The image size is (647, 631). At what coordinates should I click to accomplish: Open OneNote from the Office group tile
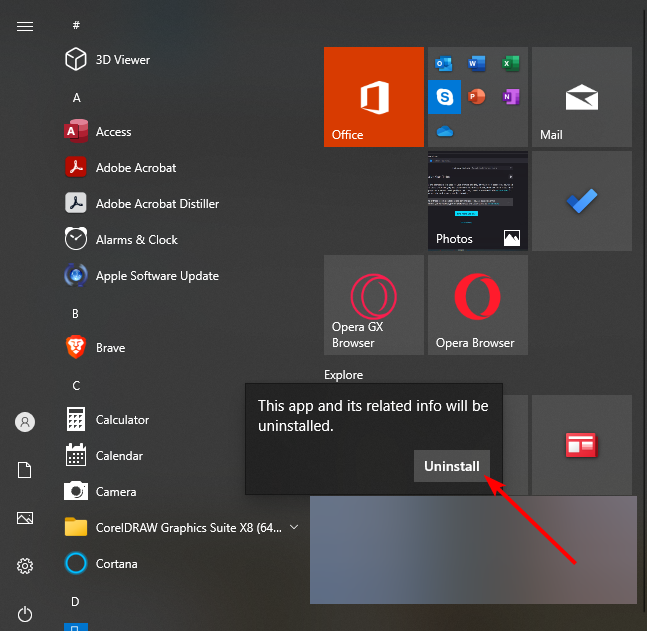pyautogui.click(x=511, y=97)
